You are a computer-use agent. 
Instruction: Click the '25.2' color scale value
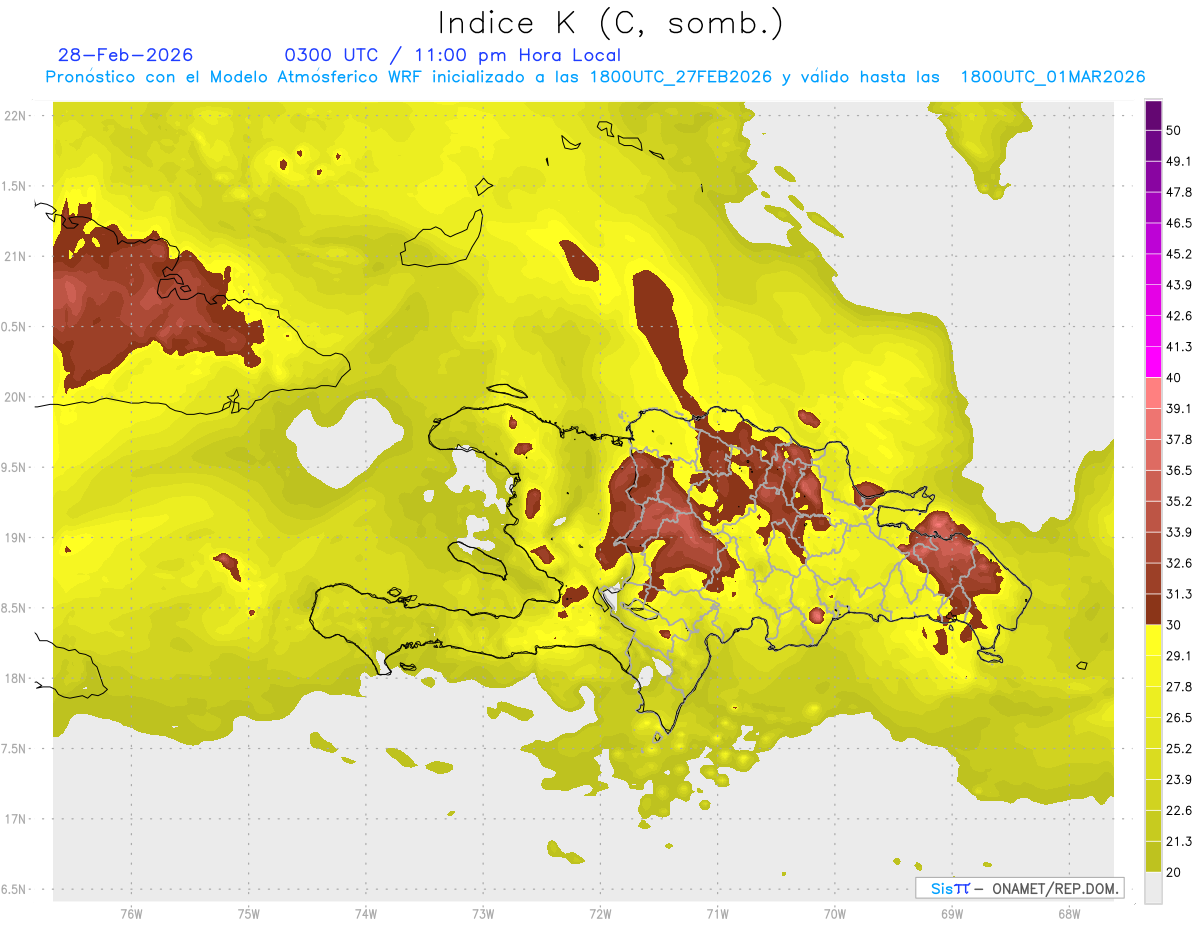pos(1179,749)
